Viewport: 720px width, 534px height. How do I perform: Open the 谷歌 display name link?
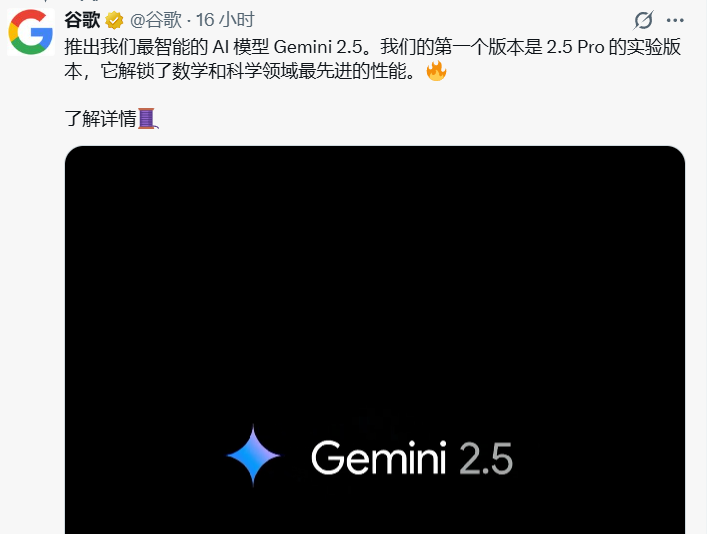[82, 20]
